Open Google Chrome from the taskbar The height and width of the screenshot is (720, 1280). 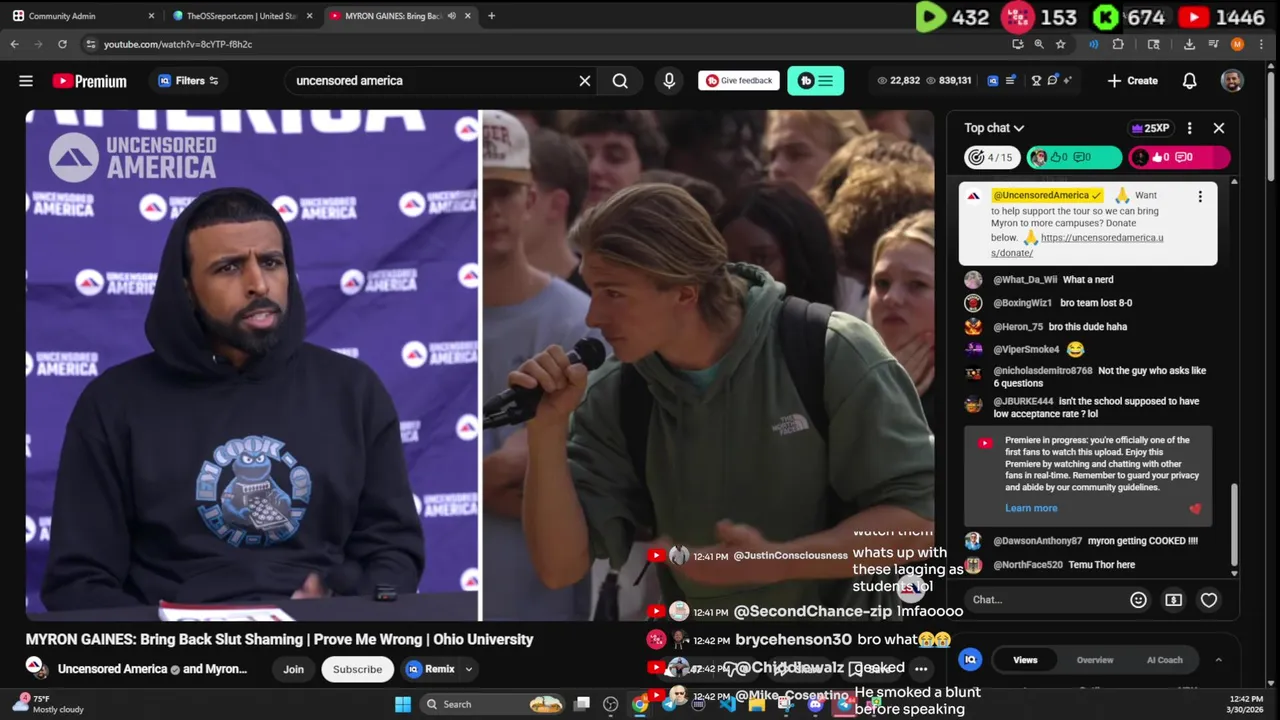(x=640, y=704)
